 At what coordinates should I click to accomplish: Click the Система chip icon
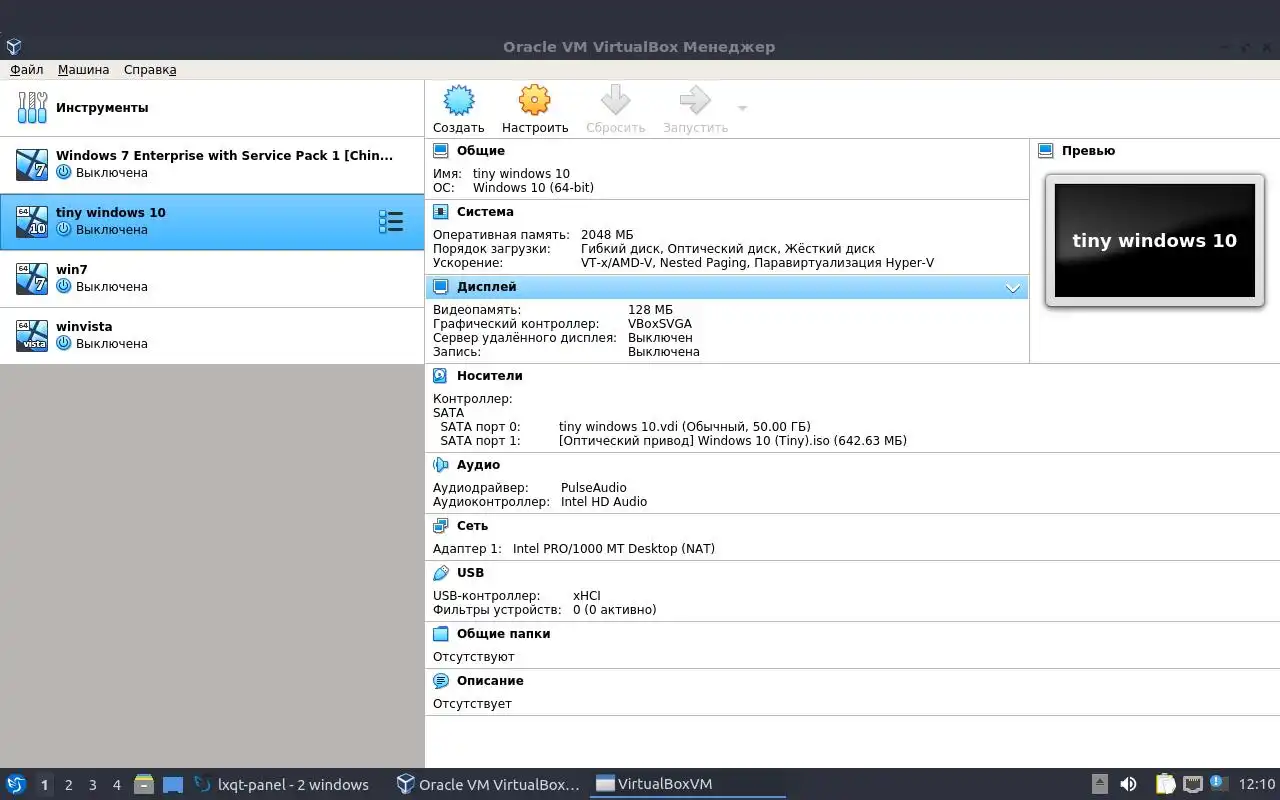coord(441,212)
